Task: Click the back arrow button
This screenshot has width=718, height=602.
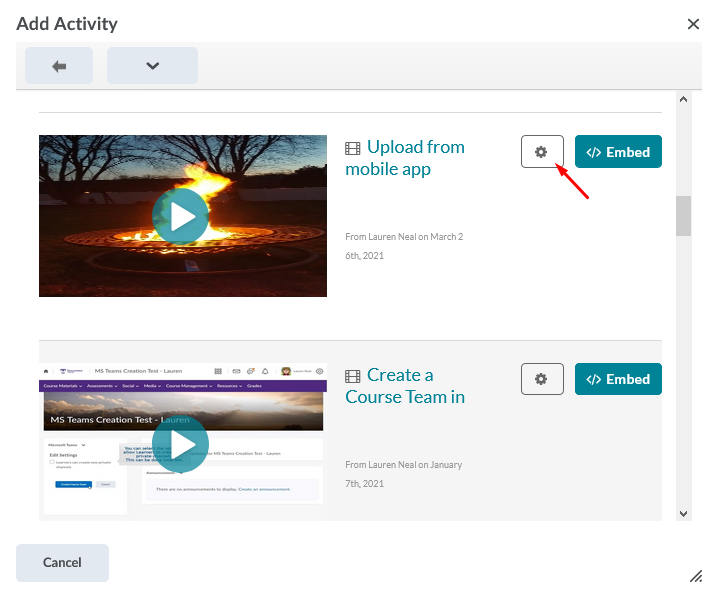Action: pos(59,66)
